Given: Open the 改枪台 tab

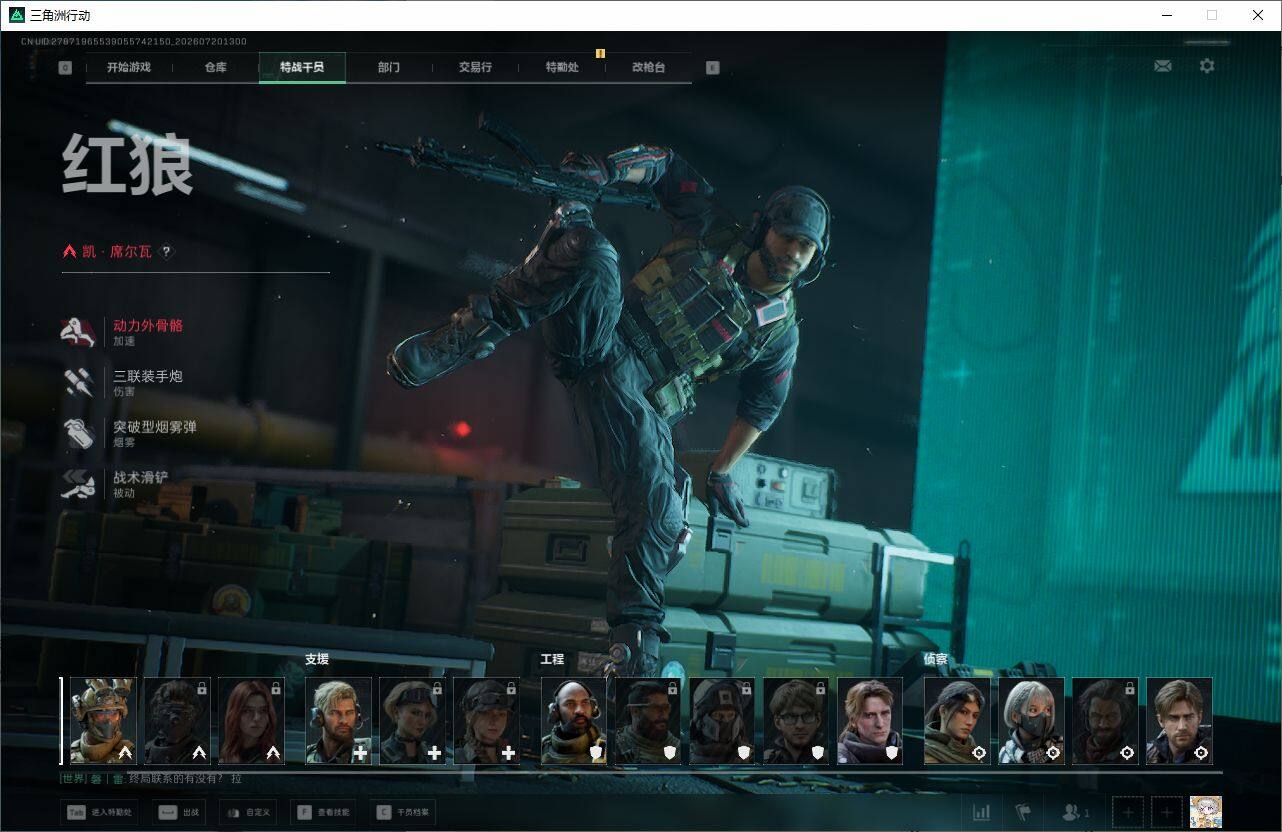Looking at the screenshot, I should tap(648, 67).
